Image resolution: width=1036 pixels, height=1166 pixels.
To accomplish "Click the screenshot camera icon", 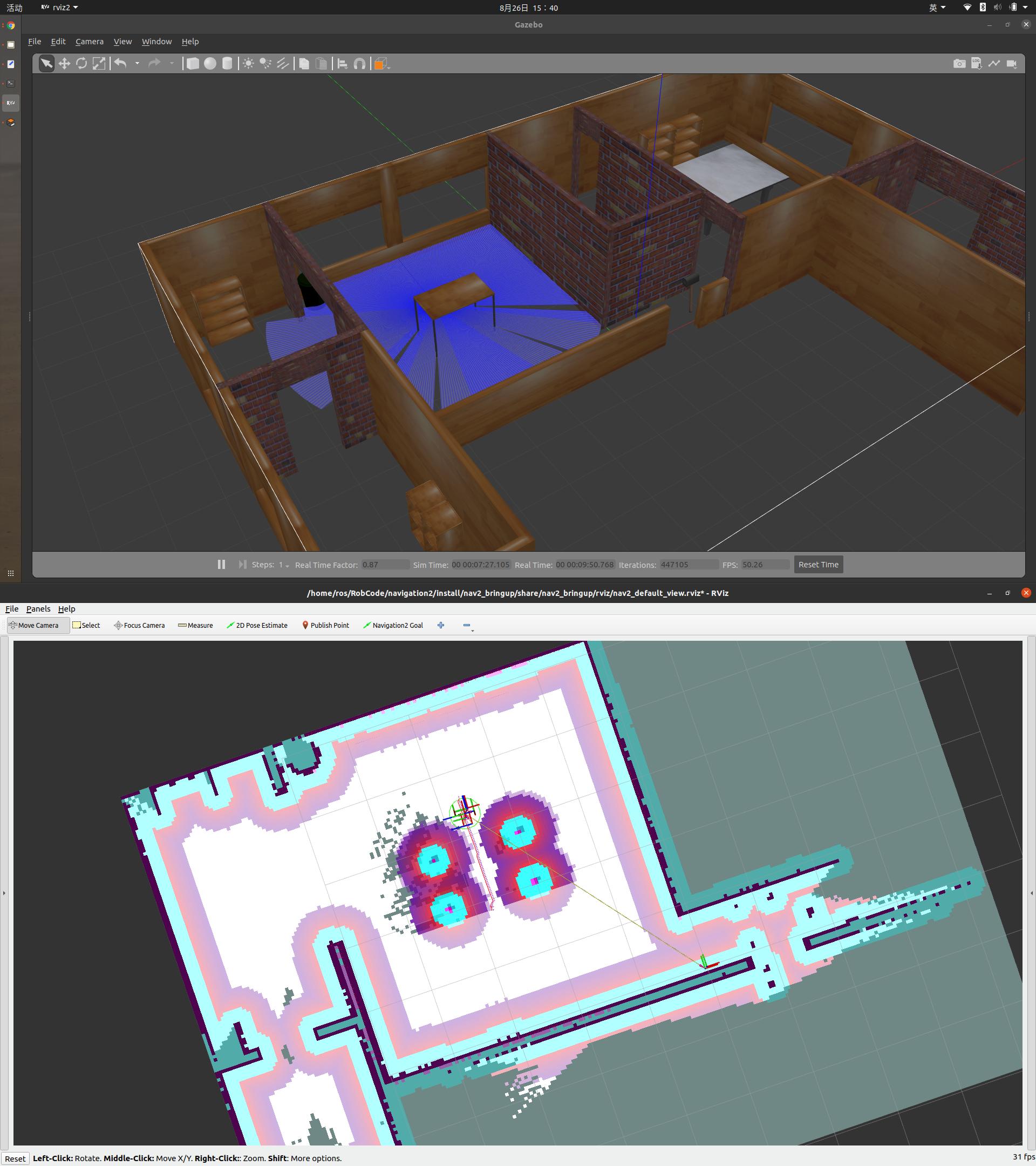I will [x=959, y=64].
